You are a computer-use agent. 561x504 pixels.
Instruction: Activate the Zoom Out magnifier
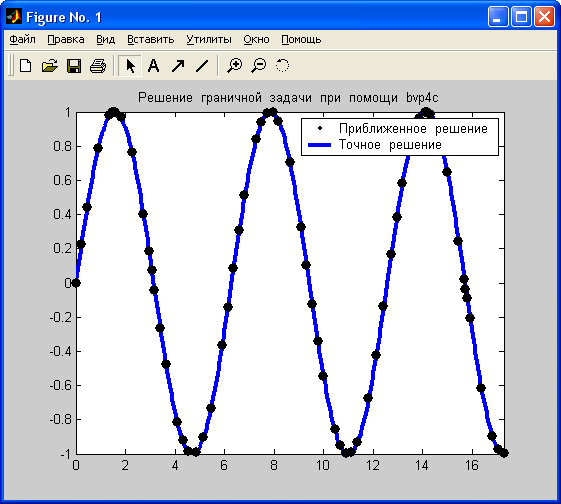pyautogui.click(x=258, y=66)
